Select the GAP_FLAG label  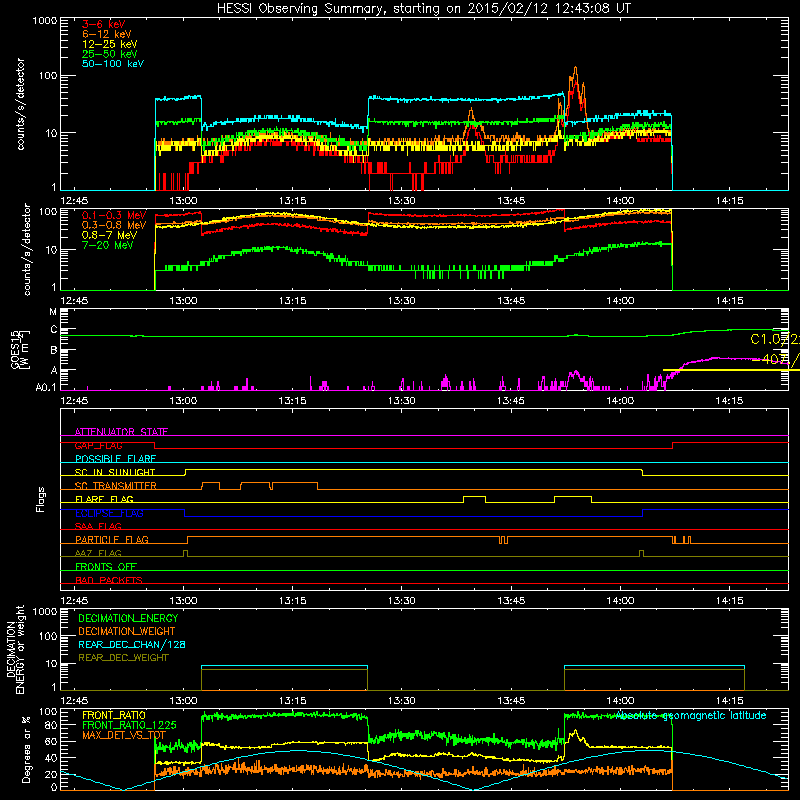[98, 445]
